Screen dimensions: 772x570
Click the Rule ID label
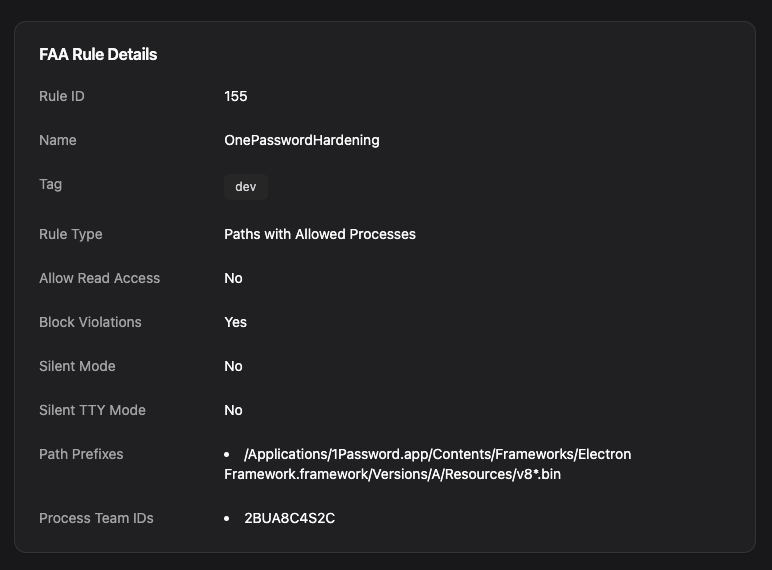pyautogui.click(x=61, y=96)
